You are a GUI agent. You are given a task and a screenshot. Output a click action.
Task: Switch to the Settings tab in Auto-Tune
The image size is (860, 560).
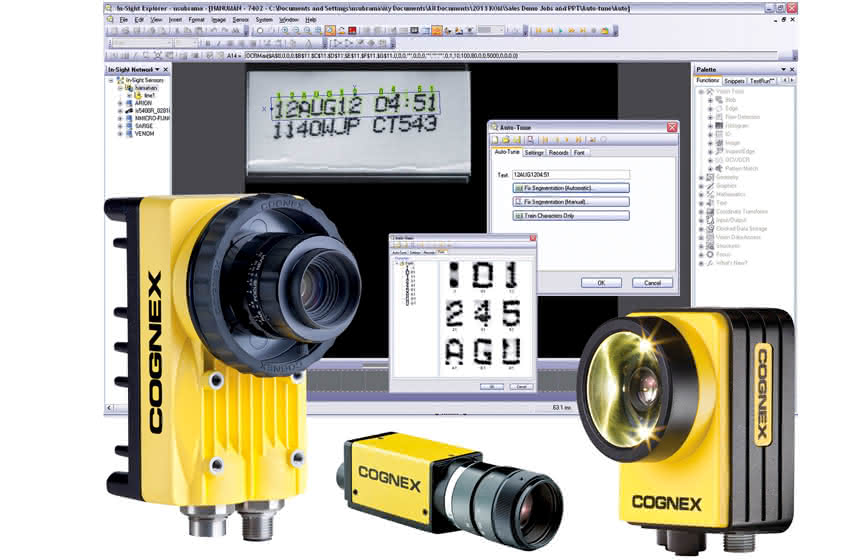(x=534, y=152)
